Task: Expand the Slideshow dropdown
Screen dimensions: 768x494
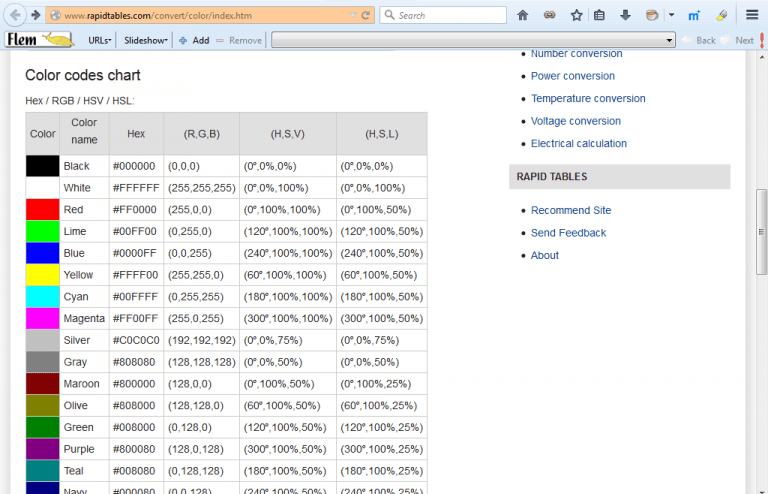Action: click(146, 40)
